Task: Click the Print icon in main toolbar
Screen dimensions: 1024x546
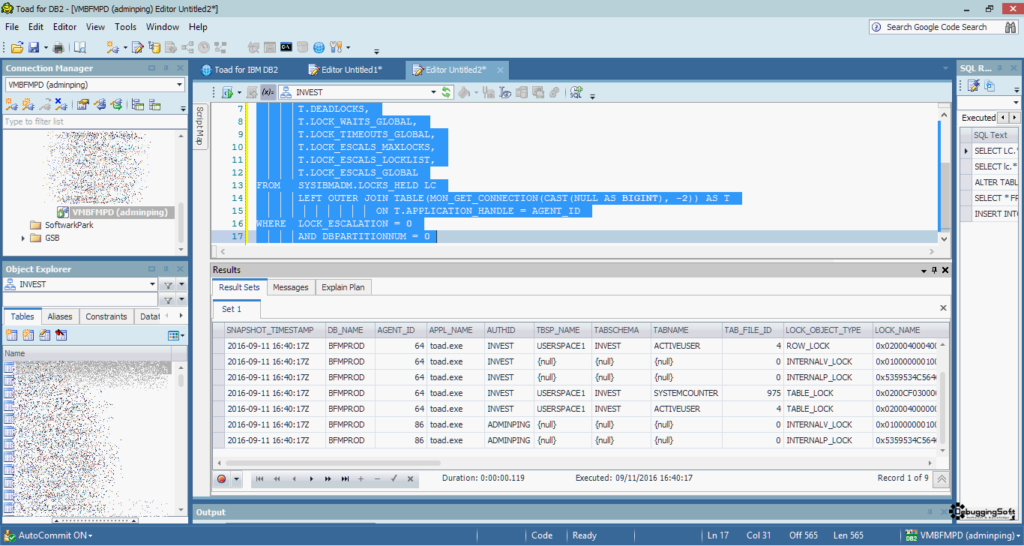Action: (59, 47)
